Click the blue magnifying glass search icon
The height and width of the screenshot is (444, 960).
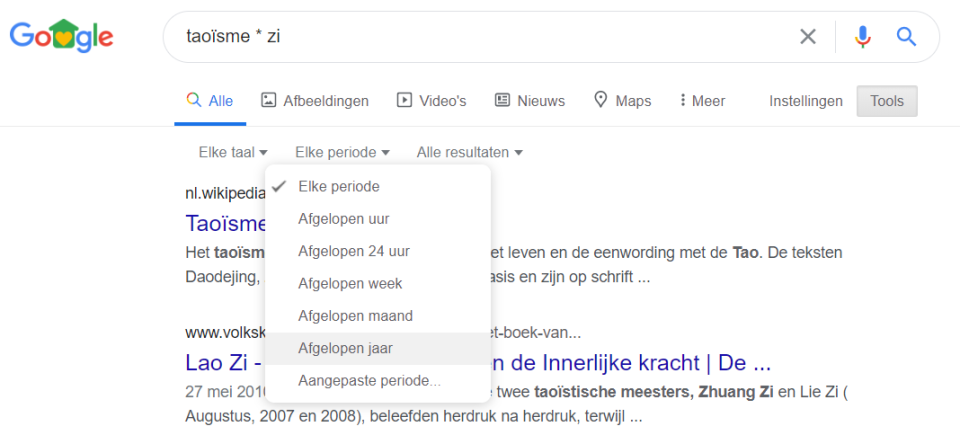click(906, 37)
